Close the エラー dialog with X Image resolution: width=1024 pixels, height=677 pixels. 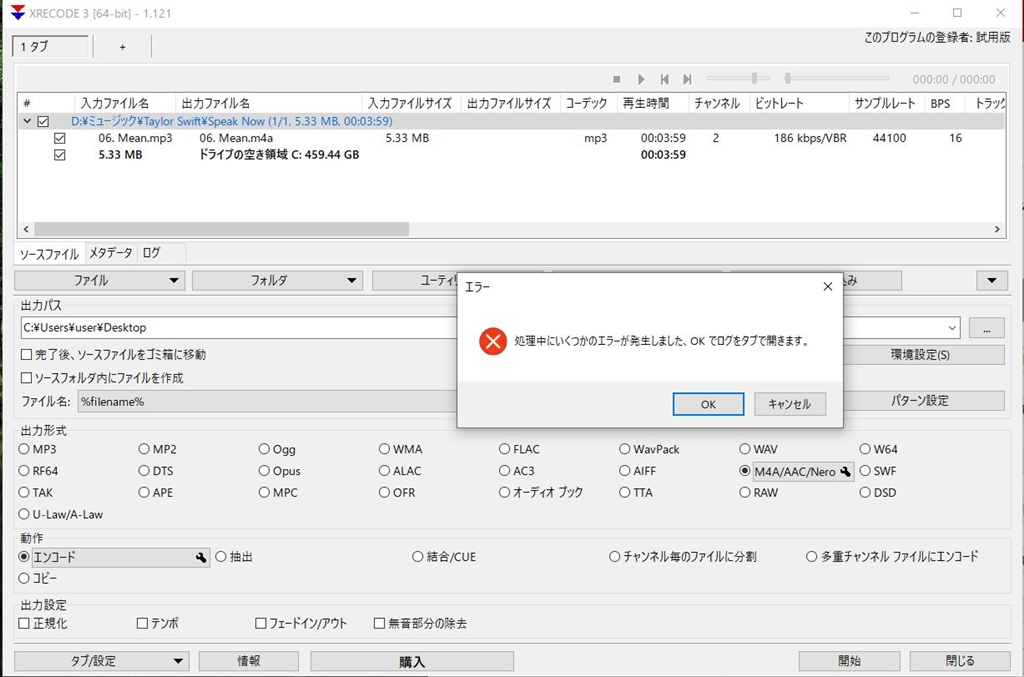[827, 287]
